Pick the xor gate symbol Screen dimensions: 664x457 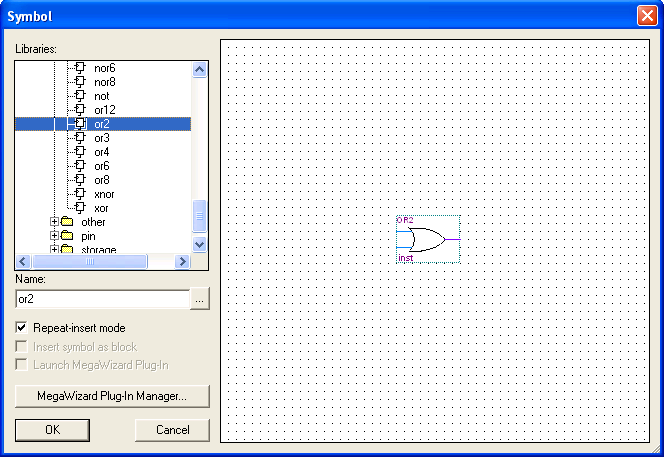pos(101,208)
